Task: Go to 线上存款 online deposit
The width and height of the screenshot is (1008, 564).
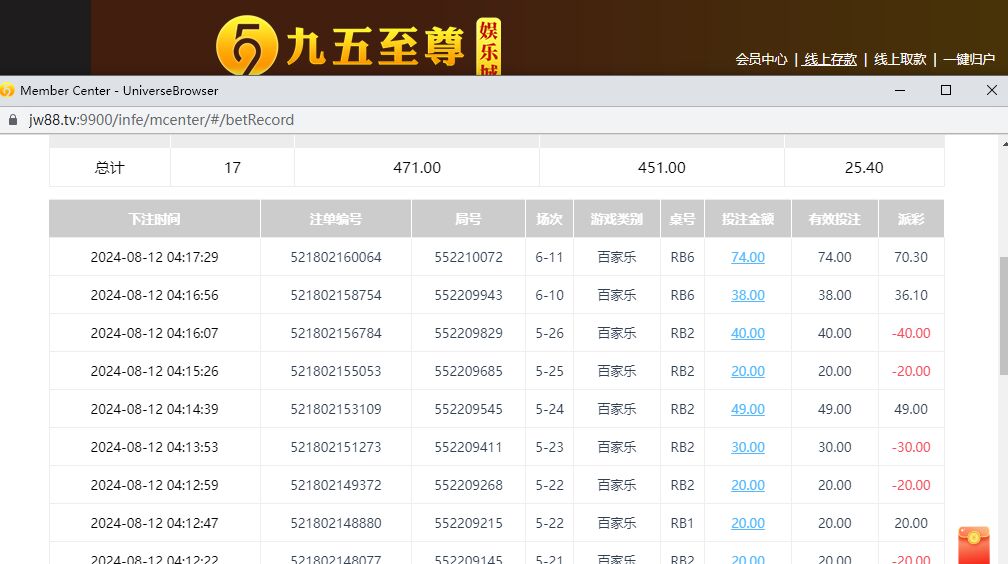Action: point(830,59)
